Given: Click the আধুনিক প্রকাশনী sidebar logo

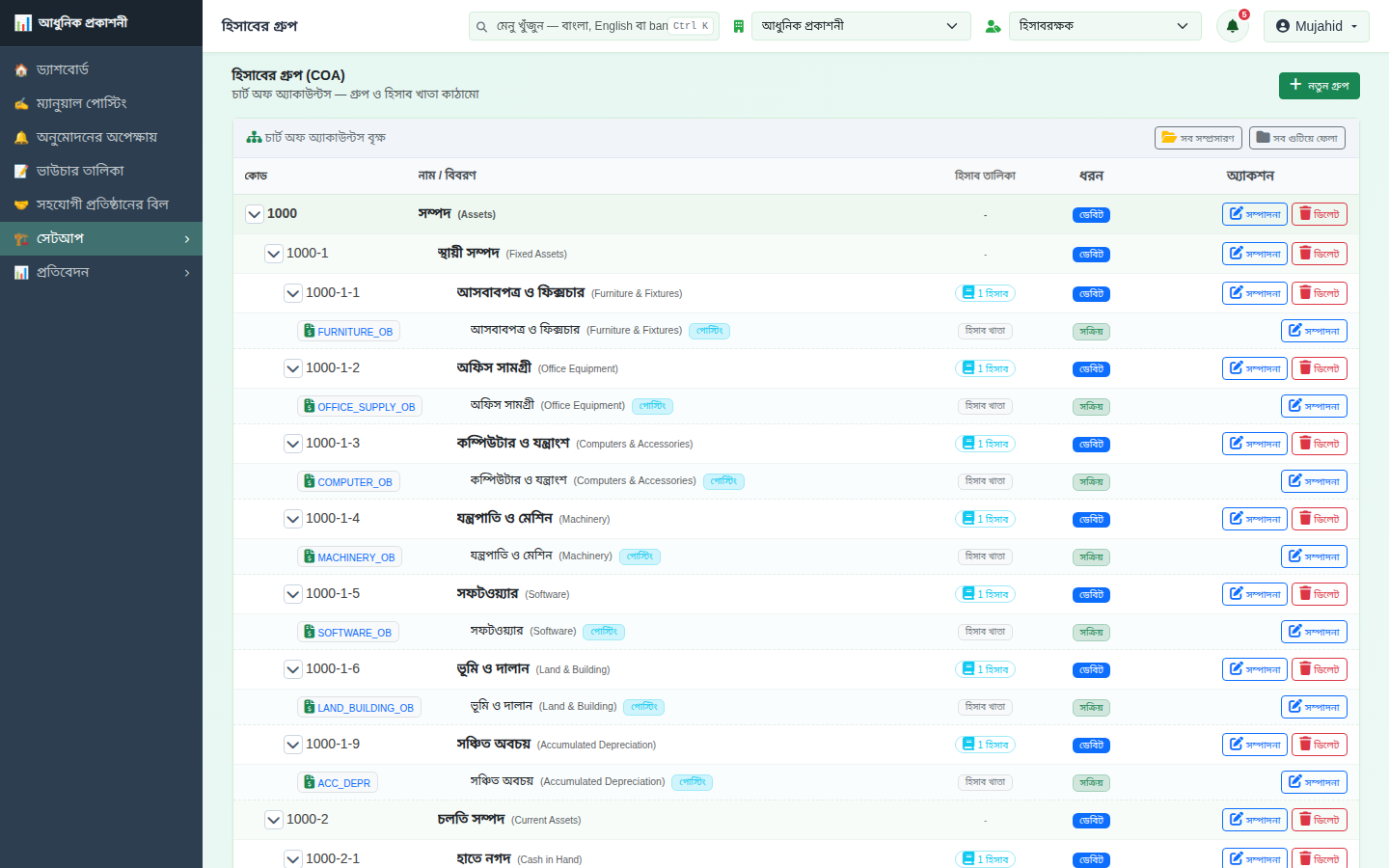Looking at the screenshot, I should (x=71, y=22).
